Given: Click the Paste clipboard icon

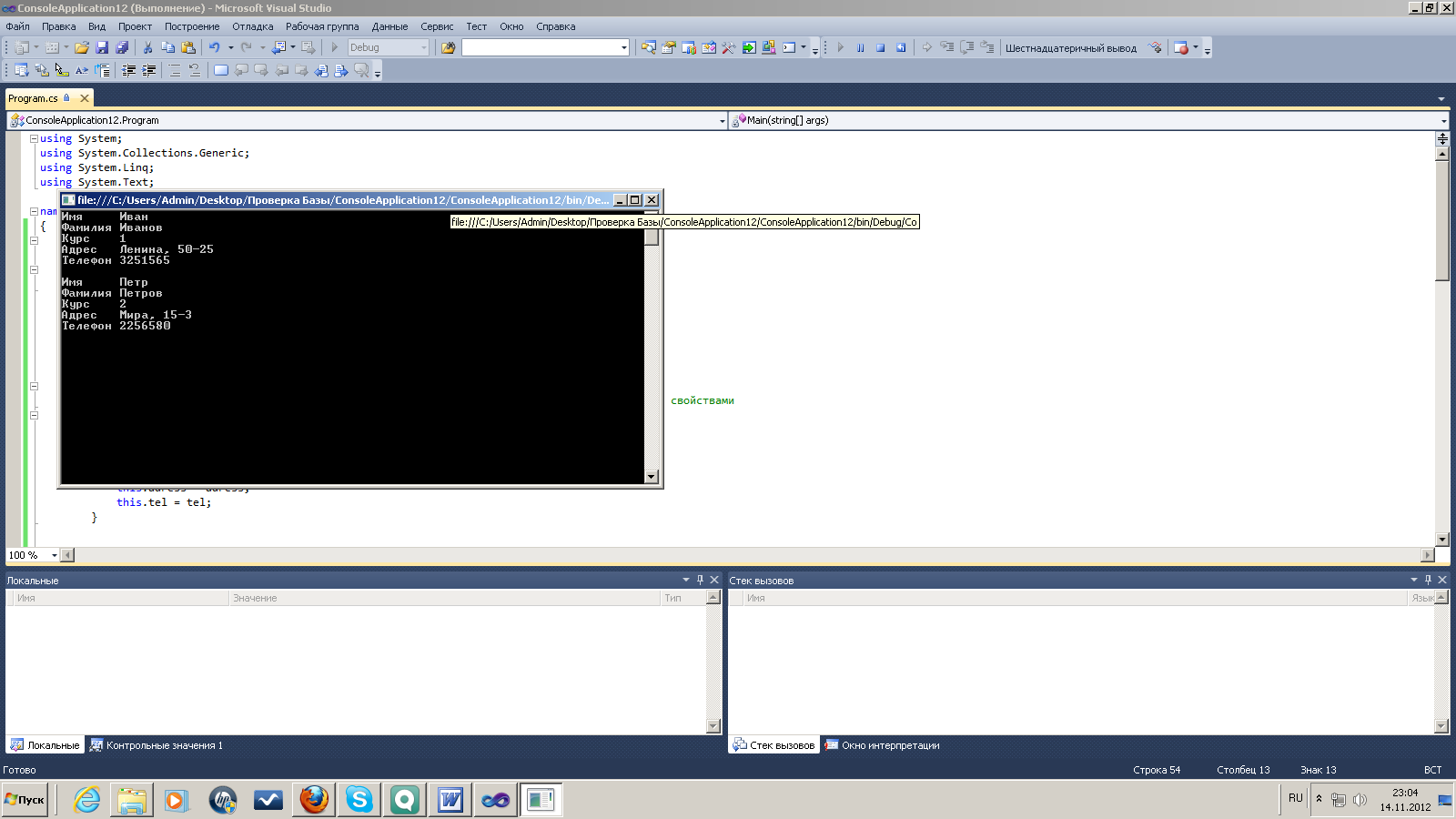Looking at the screenshot, I should click(188, 47).
